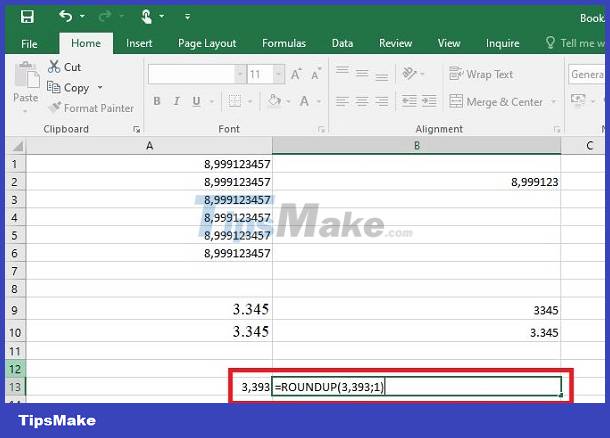This screenshot has width=610, height=438.
Task: Click the Tell me search box
Action: click(576, 43)
